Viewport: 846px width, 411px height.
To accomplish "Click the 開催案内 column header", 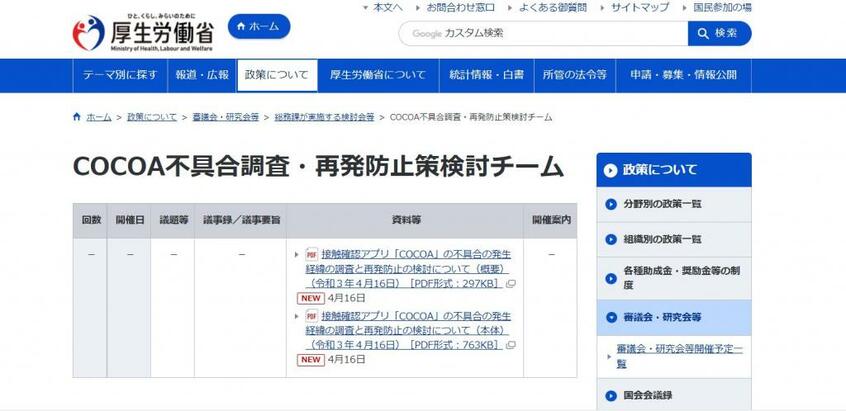I will 551,220.
